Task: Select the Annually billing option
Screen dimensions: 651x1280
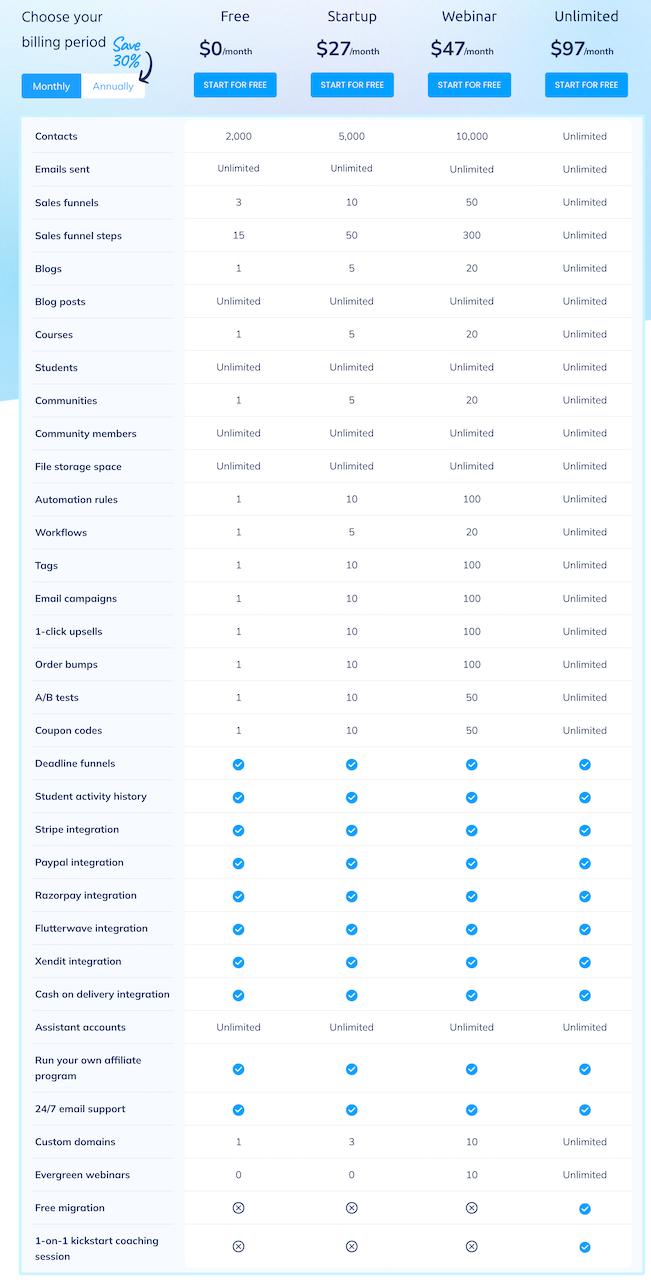Action: coord(113,86)
